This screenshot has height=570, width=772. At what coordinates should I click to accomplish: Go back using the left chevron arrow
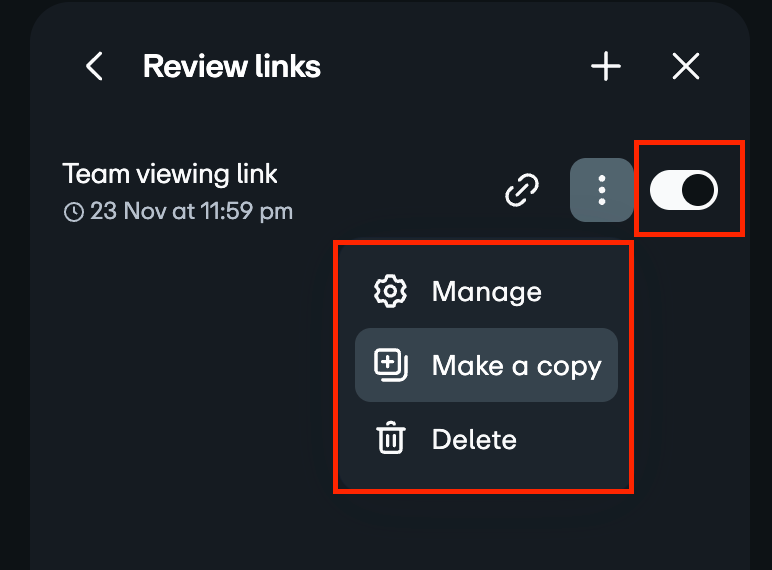point(94,67)
